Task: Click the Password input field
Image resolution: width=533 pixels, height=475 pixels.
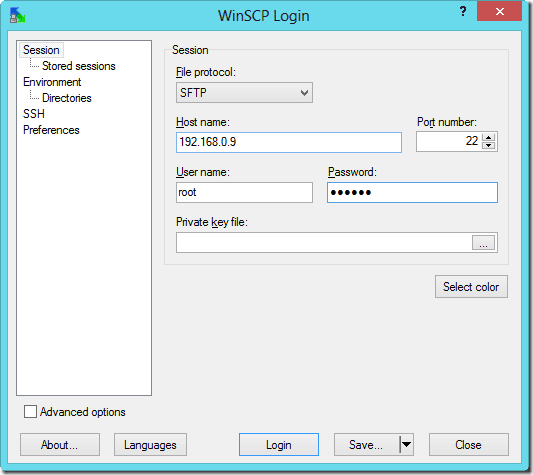Action: click(x=412, y=192)
